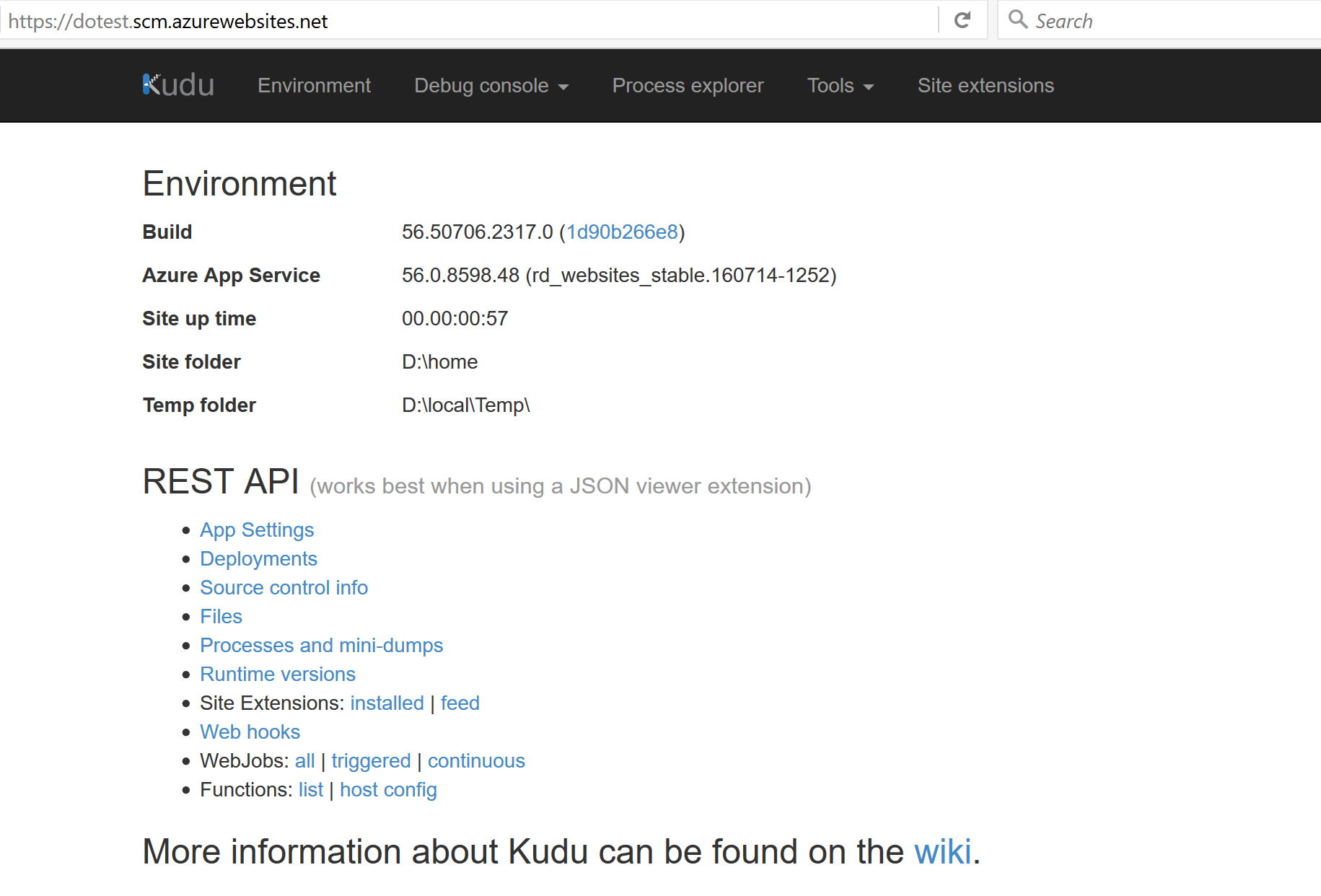The height and width of the screenshot is (896, 1321).
Task: Open Process explorer
Action: [x=688, y=85]
